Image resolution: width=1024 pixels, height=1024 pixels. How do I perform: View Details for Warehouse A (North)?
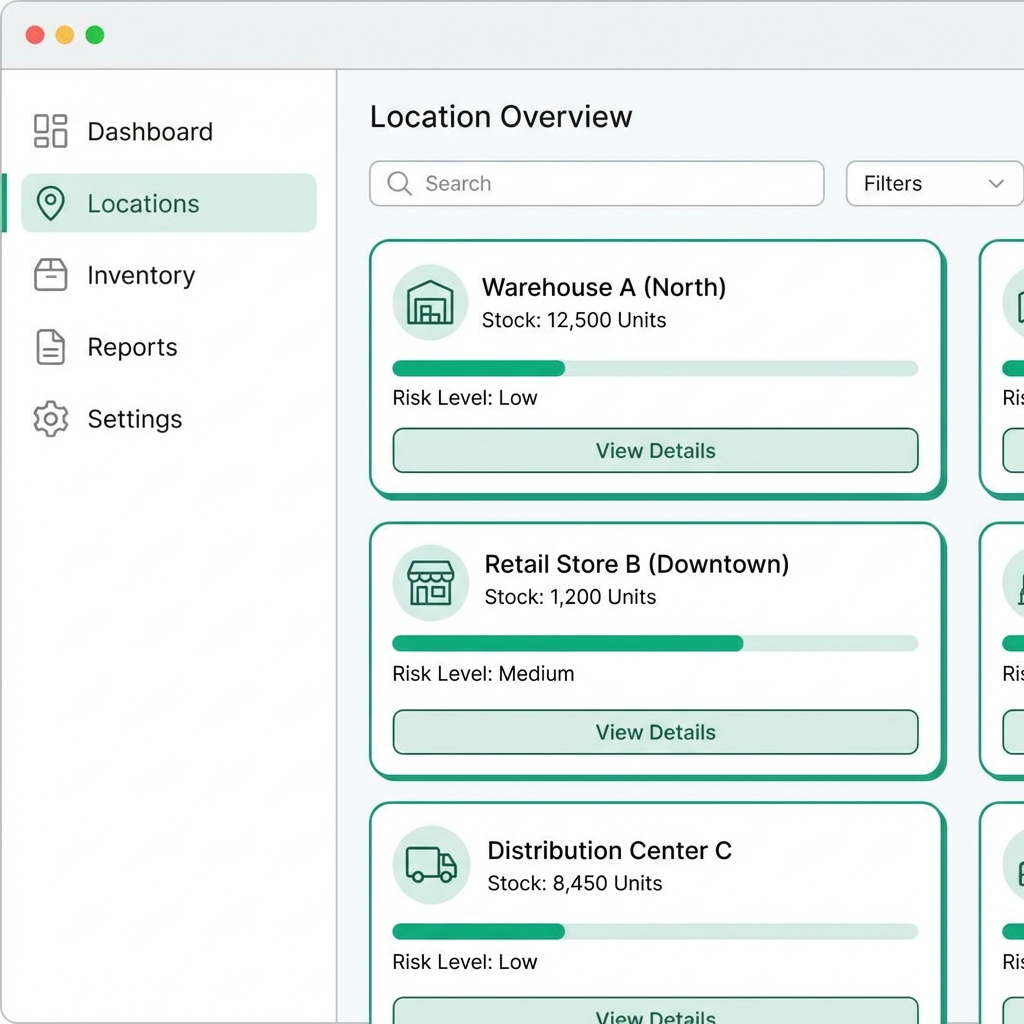pos(655,451)
